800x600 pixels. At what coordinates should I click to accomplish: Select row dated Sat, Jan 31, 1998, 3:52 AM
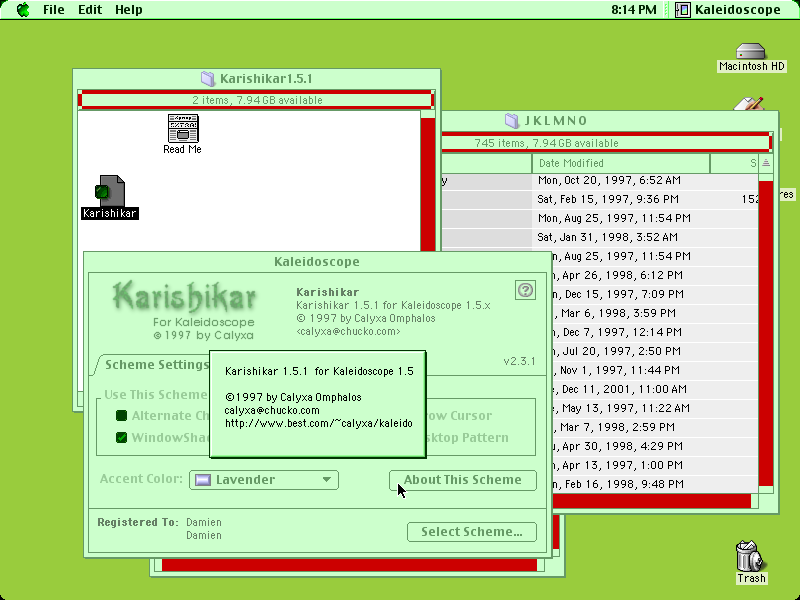[x=600, y=237]
